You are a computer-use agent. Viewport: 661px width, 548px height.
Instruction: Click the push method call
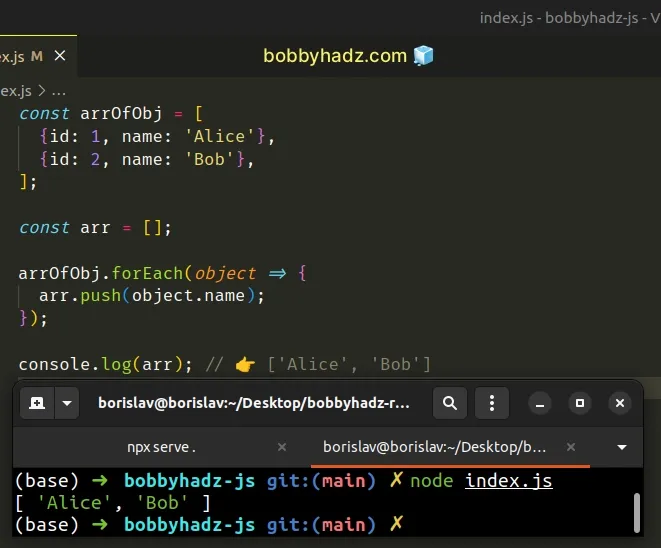(101, 295)
